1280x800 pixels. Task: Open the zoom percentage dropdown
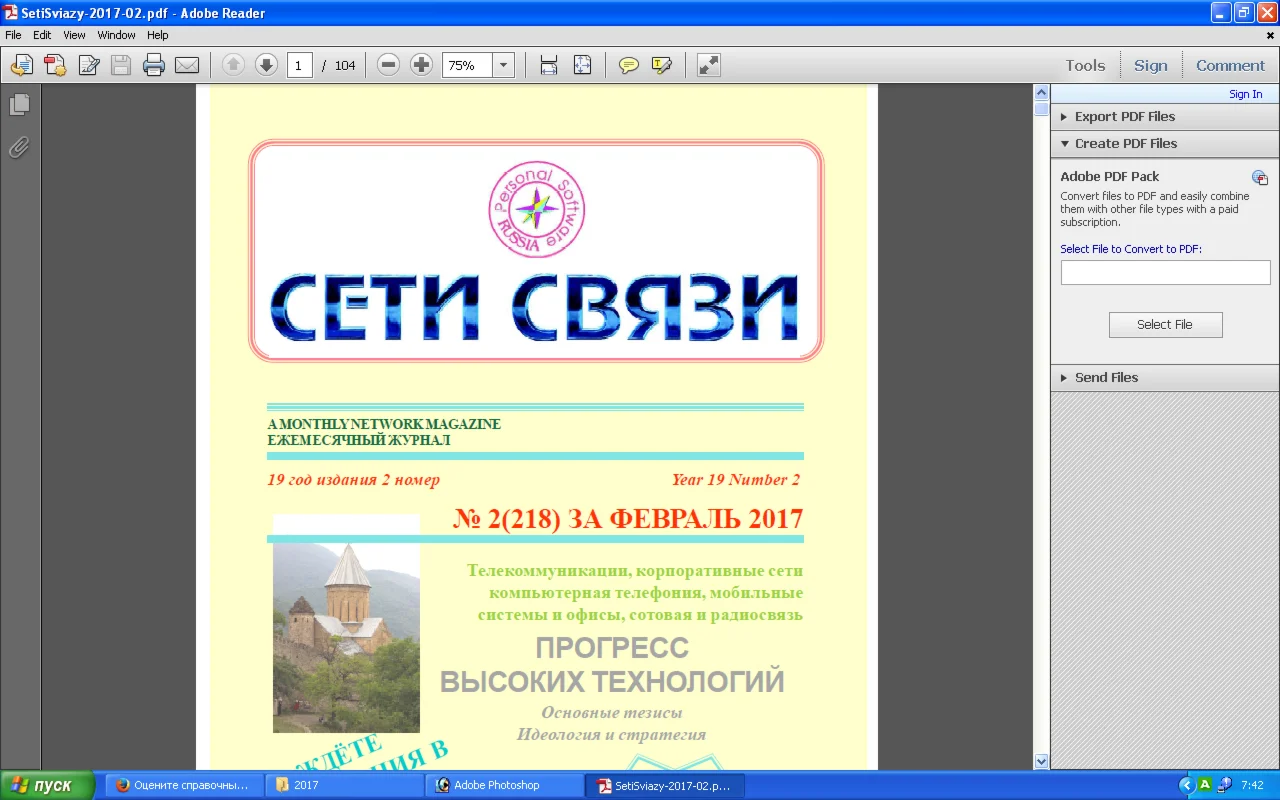503,64
